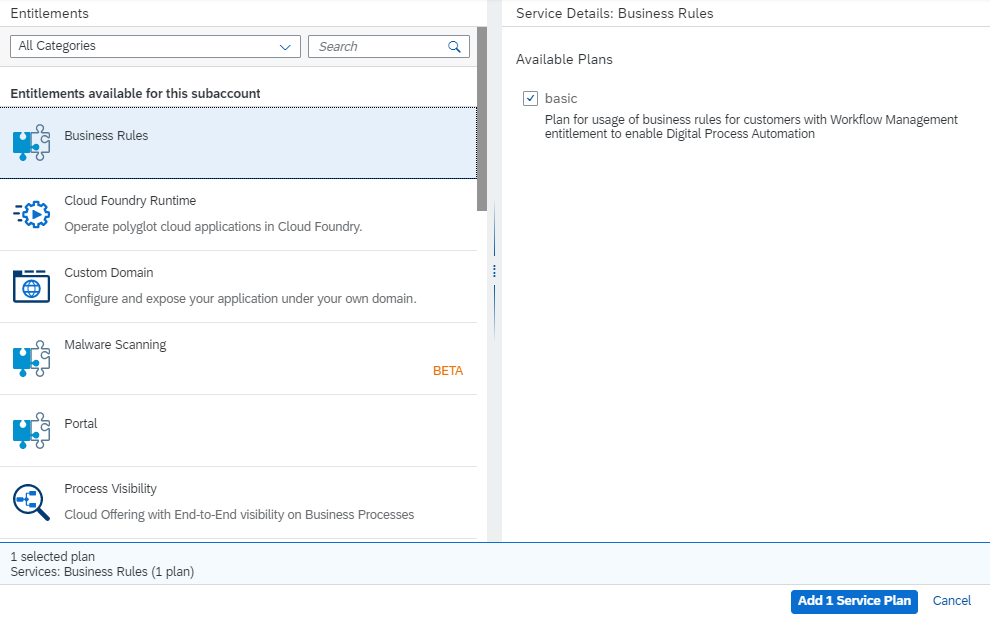Click the Portal puzzle icon
This screenshot has width=990, height=619.
32,431
